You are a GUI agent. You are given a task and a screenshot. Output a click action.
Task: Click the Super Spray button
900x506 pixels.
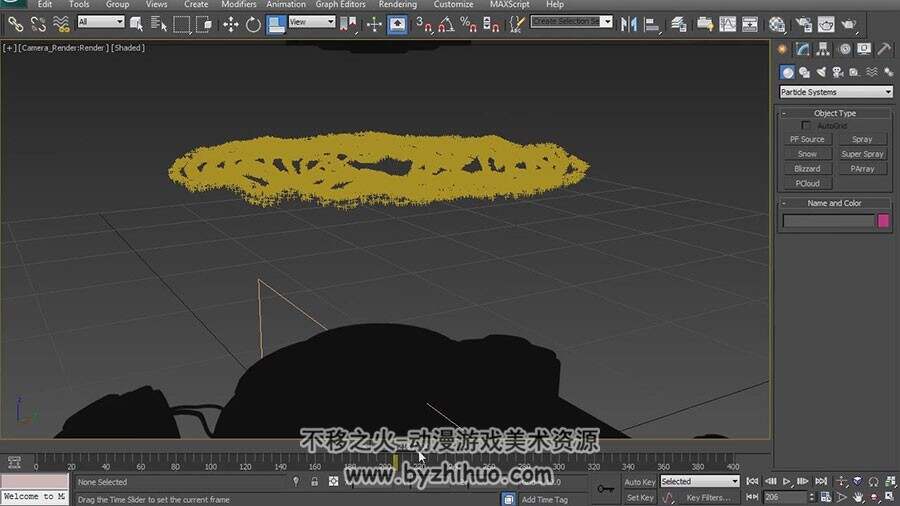coord(862,154)
